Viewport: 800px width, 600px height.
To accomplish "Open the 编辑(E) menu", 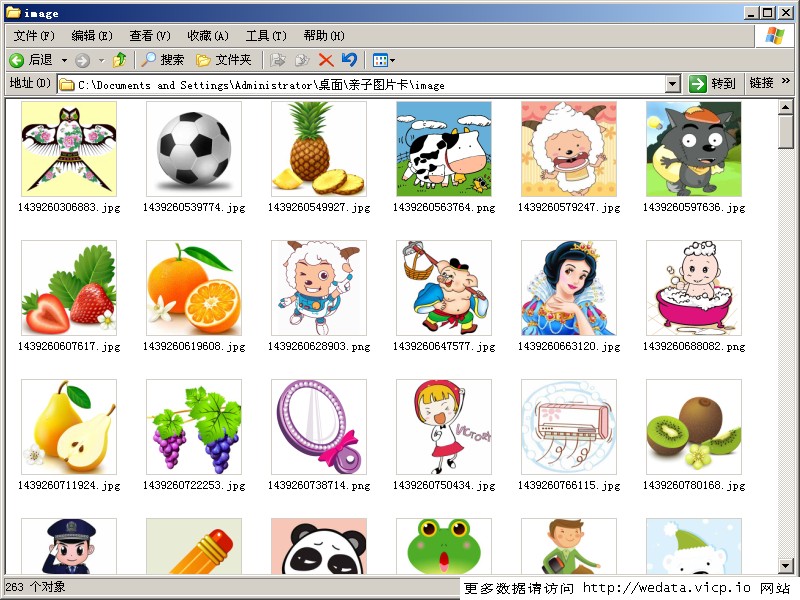I will click(x=92, y=36).
